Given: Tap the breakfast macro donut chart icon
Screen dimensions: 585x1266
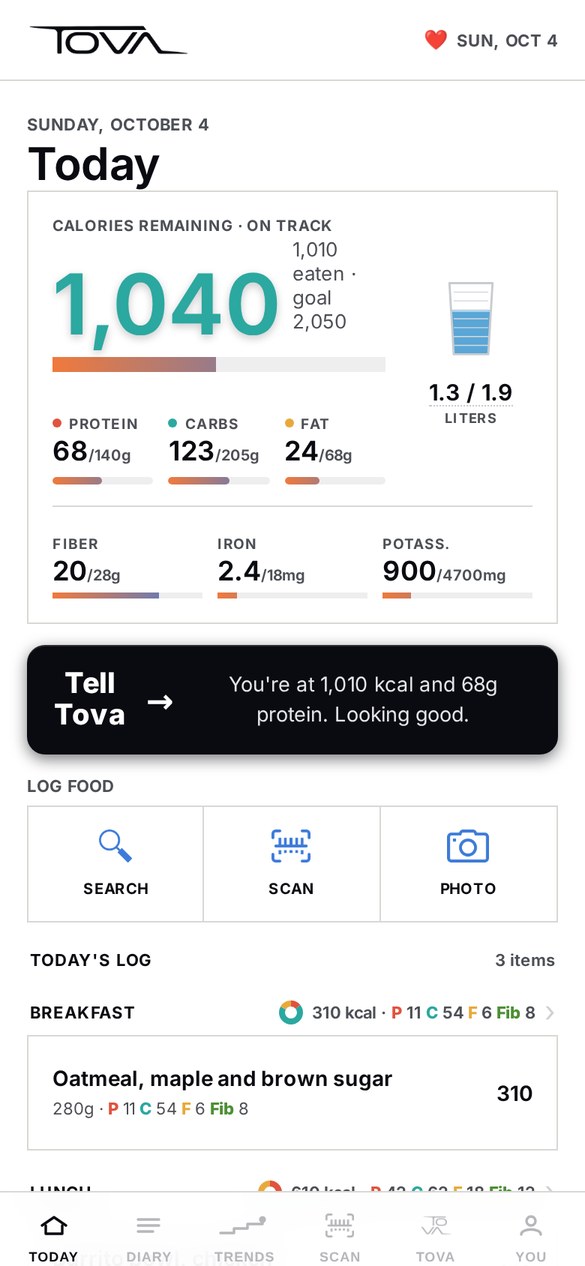Looking at the screenshot, I should point(291,1013).
